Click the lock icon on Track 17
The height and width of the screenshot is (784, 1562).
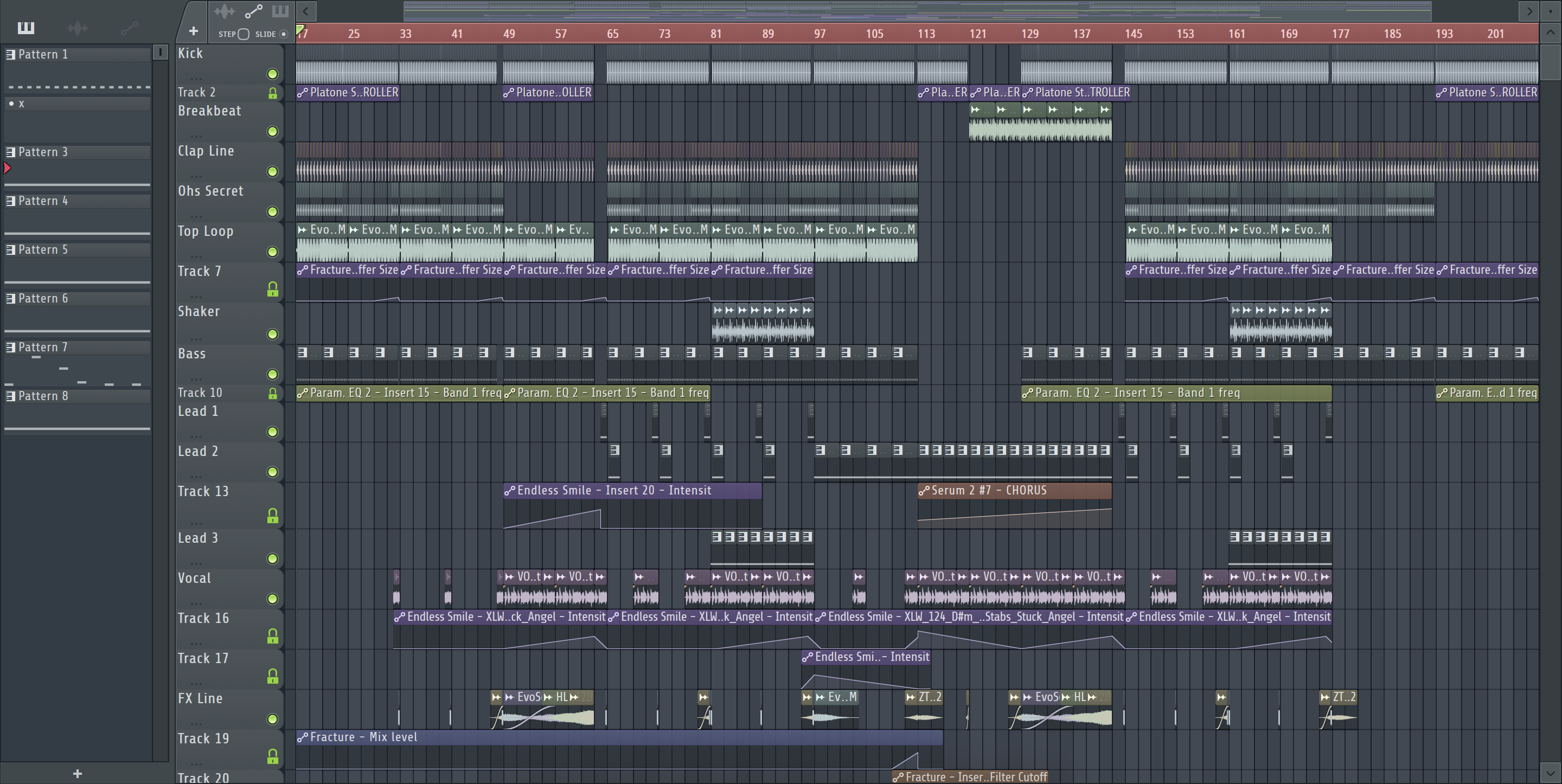point(273,676)
